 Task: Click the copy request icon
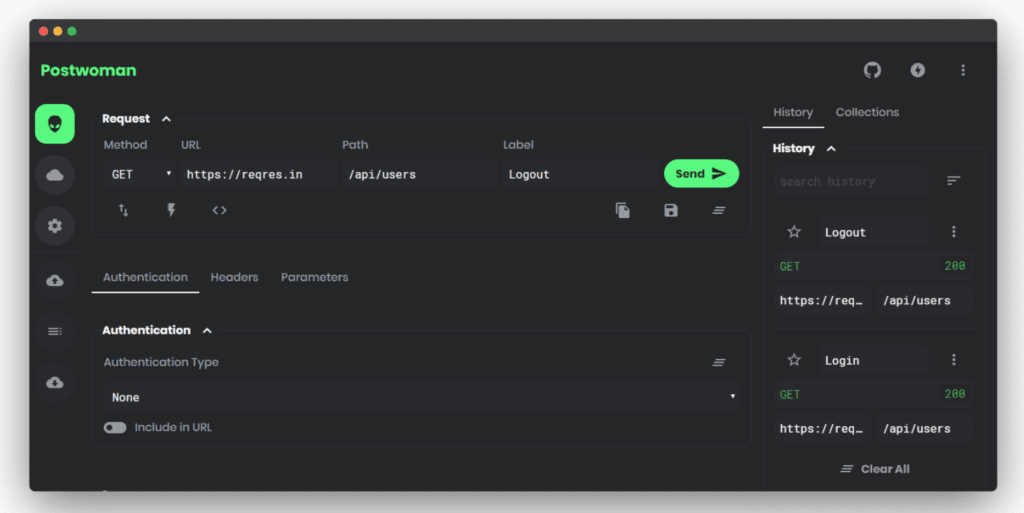(x=622, y=210)
